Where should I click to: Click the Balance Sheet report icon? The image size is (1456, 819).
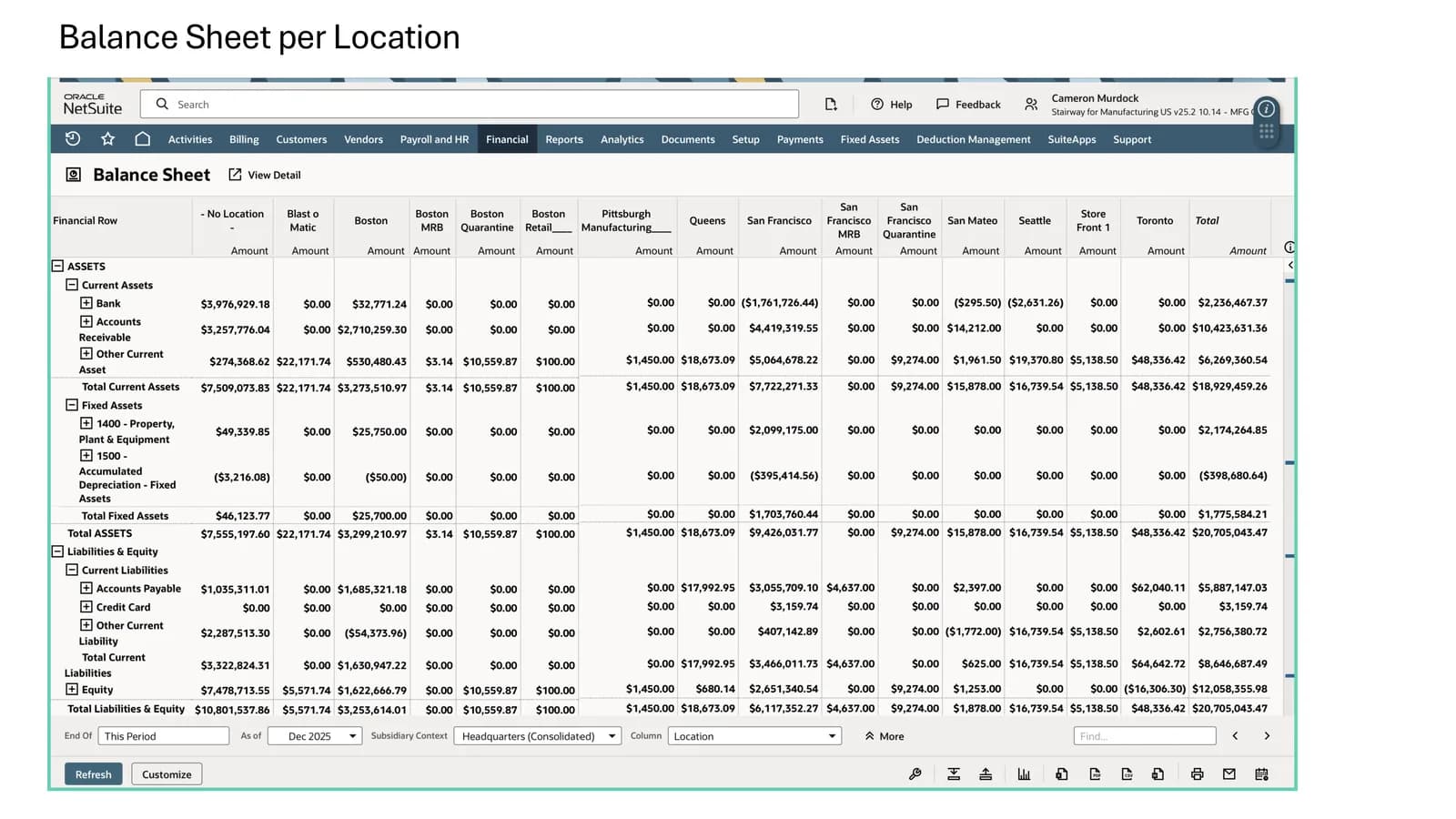tap(73, 175)
